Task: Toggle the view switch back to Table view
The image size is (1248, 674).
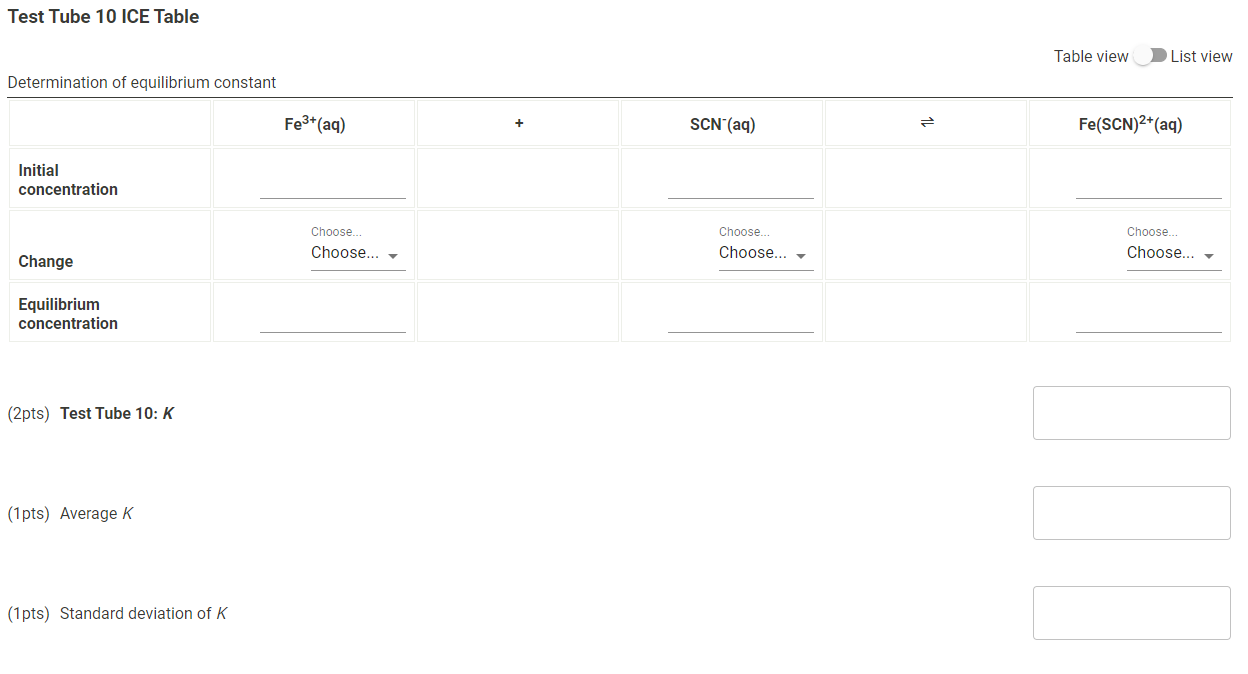Action: tap(1149, 56)
